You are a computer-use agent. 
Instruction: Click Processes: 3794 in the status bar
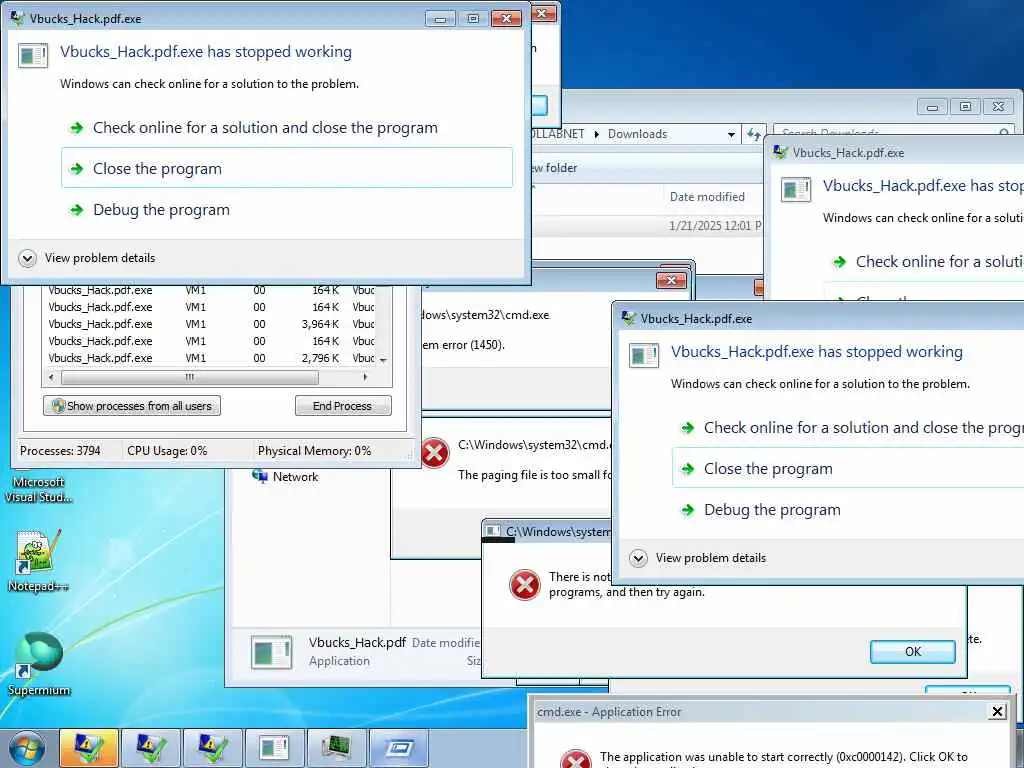[60, 451]
